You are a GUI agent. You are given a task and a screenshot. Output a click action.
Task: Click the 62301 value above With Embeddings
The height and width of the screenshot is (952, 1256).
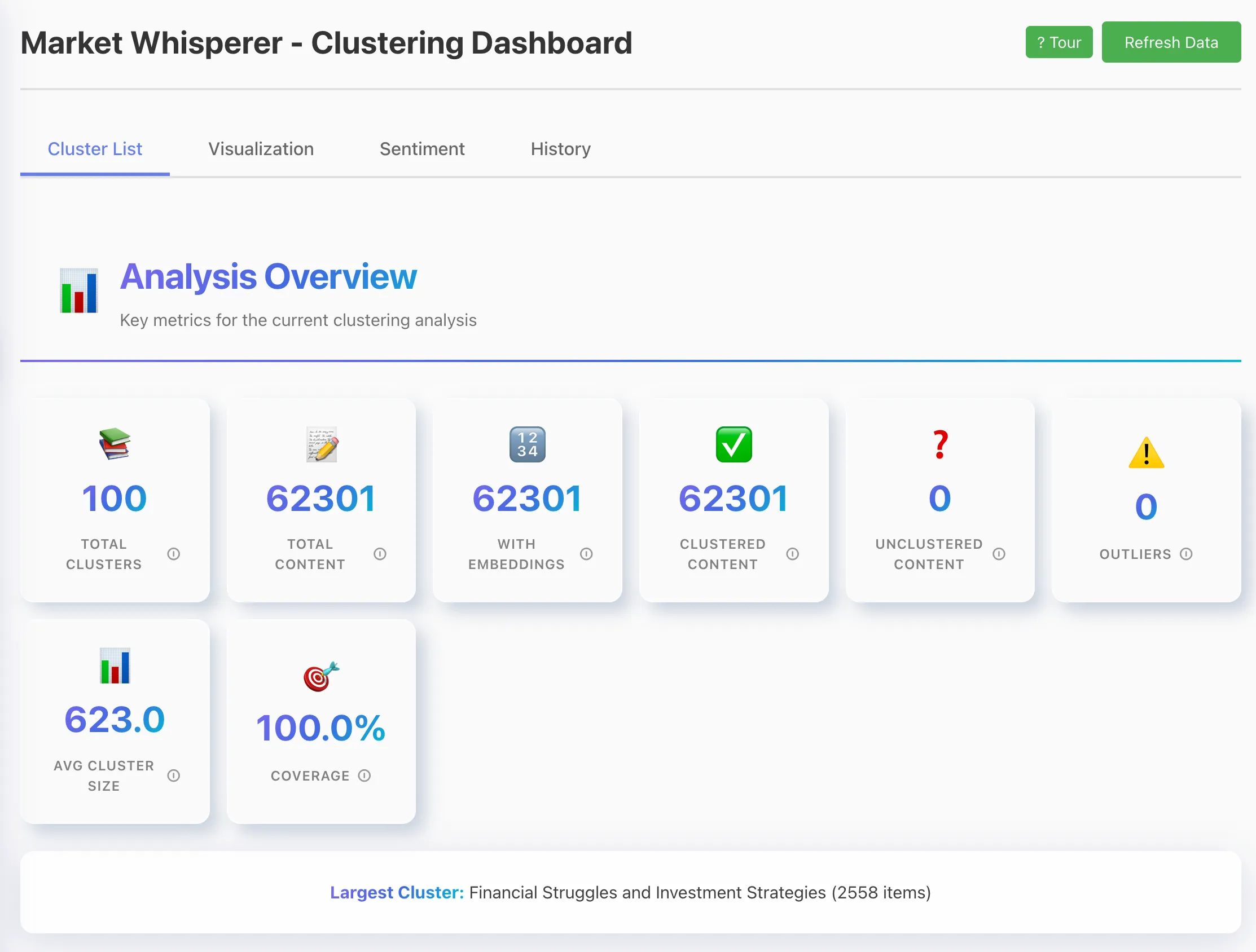tap(528, 499)
